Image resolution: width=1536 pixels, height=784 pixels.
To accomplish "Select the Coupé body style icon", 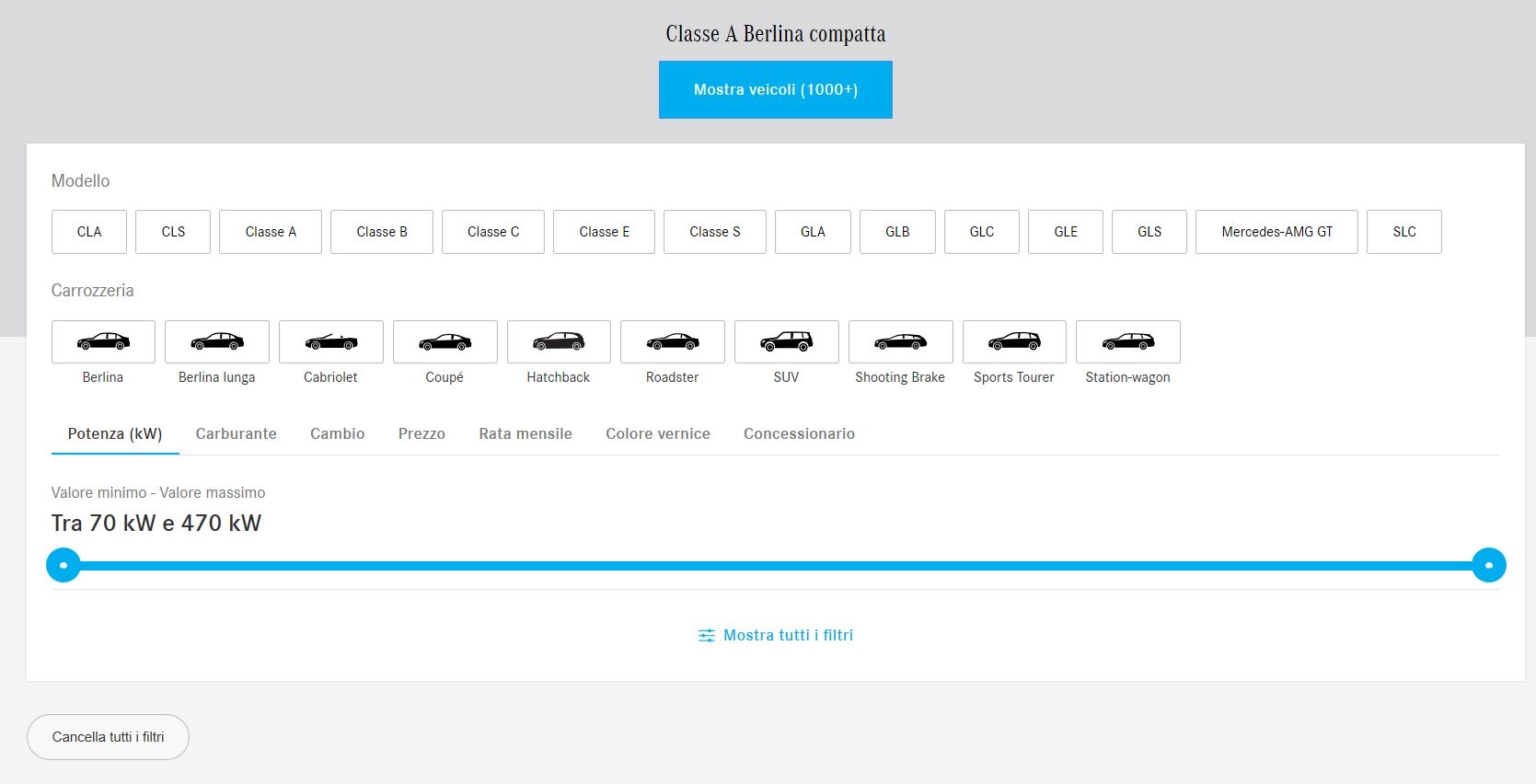I will [445, 342].
